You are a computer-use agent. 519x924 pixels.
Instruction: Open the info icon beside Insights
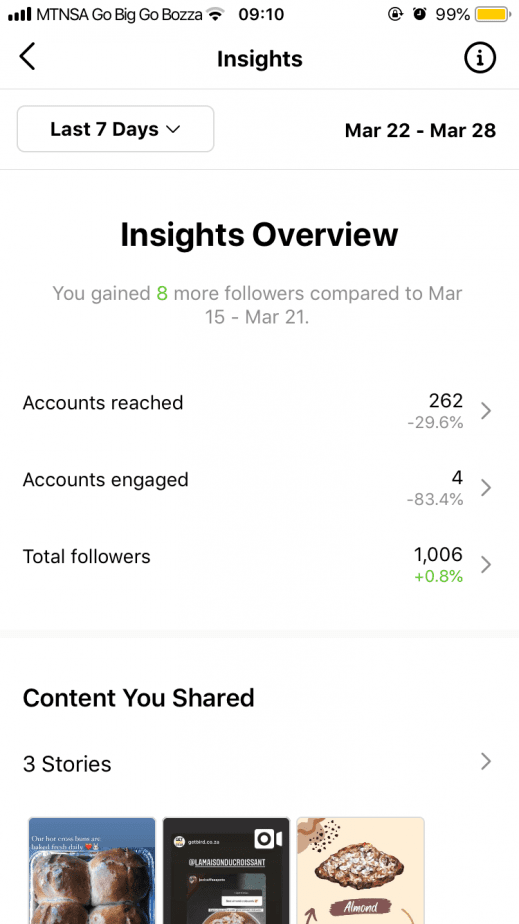point(480,58)
